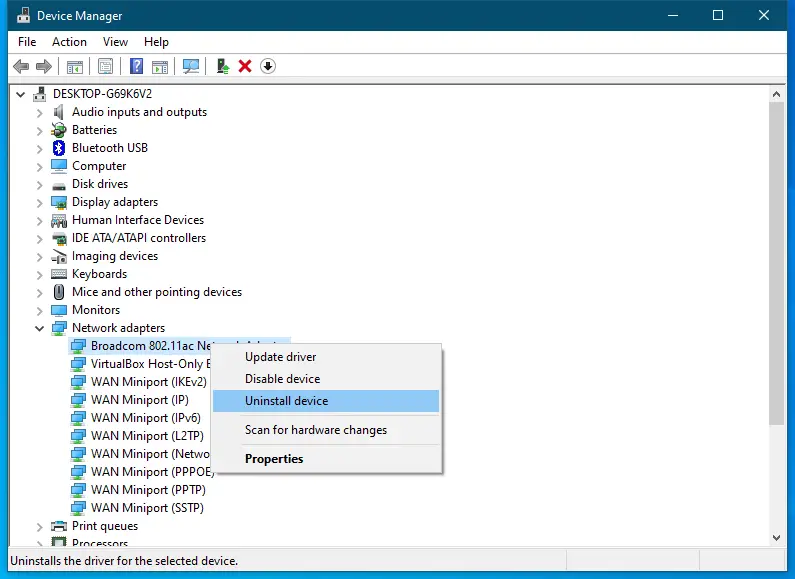The width and height of the screenshot is (795, 579).
Task: Click the Imaging devices label
Action: 115,256
